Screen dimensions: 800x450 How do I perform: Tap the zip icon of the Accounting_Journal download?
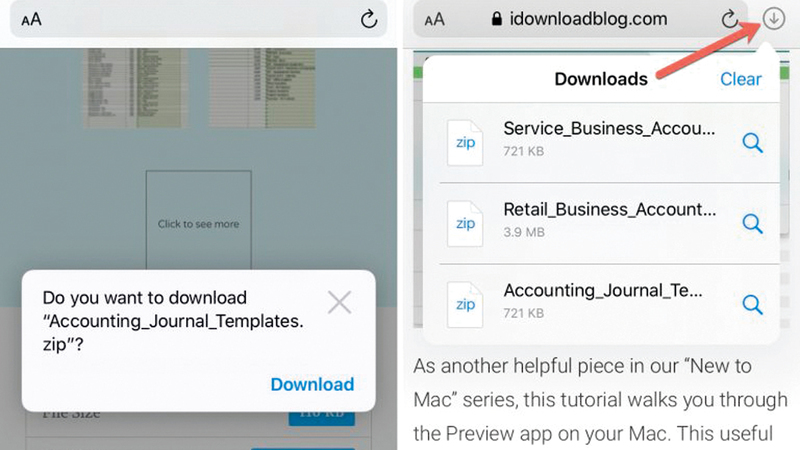click(466, 304)
